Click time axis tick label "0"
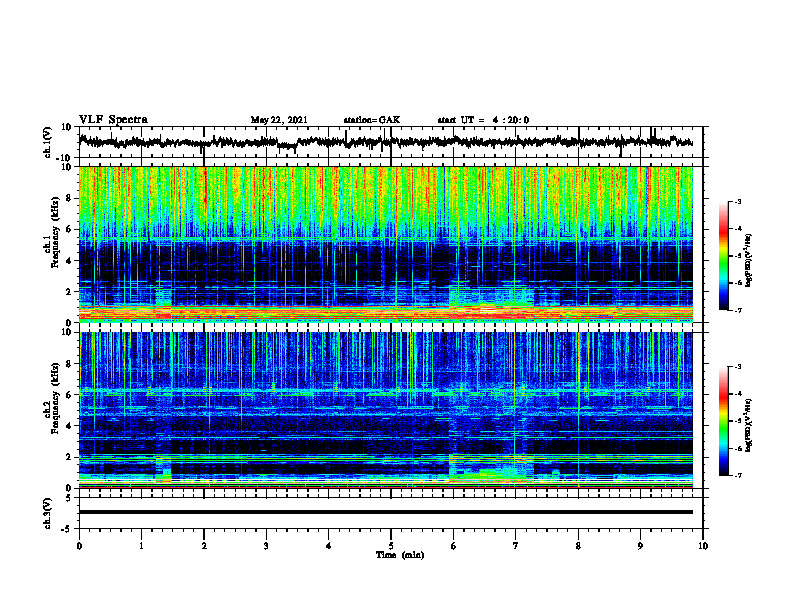 [79, 546]
